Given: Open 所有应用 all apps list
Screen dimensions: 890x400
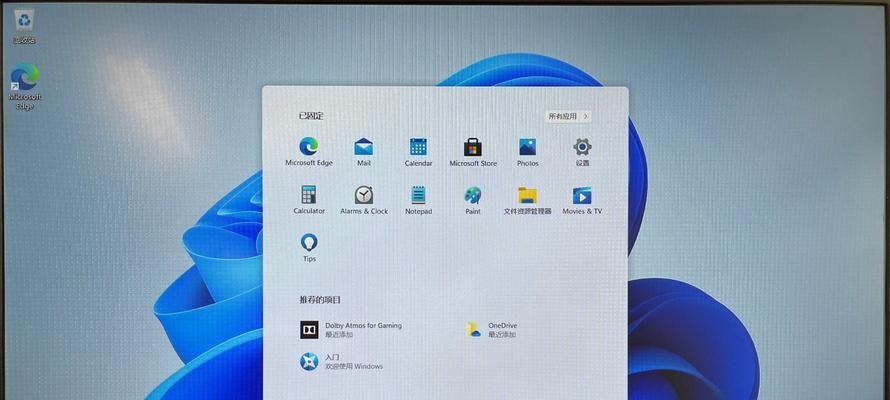Looking at the screenshot, I should click(x=568, y=116).
